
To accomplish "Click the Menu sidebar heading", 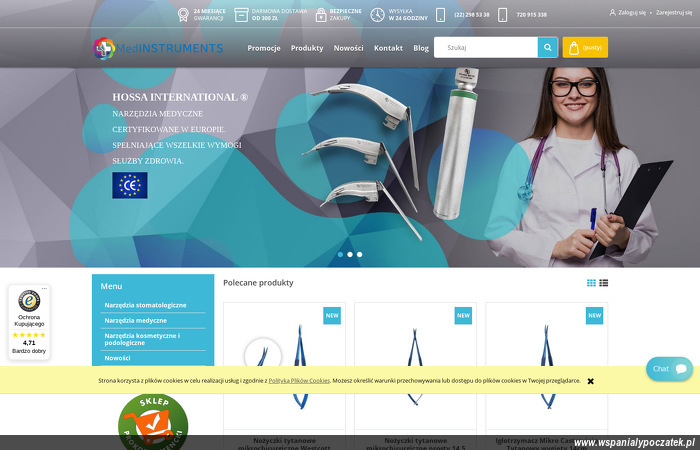I will coord(111,286).
